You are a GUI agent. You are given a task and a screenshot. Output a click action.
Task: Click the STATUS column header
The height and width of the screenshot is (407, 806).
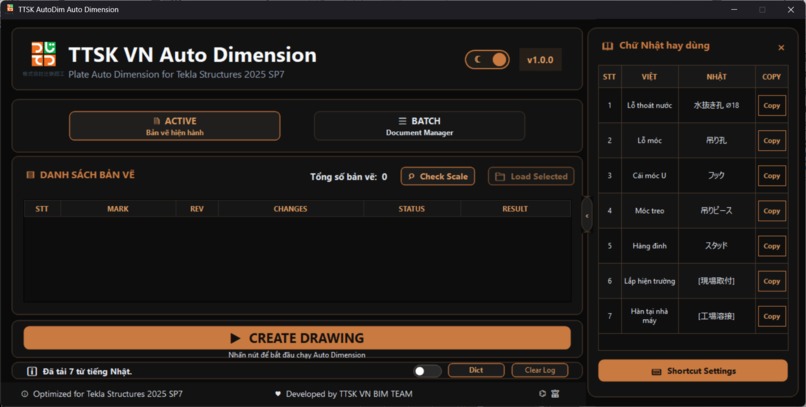click(412, 209)
